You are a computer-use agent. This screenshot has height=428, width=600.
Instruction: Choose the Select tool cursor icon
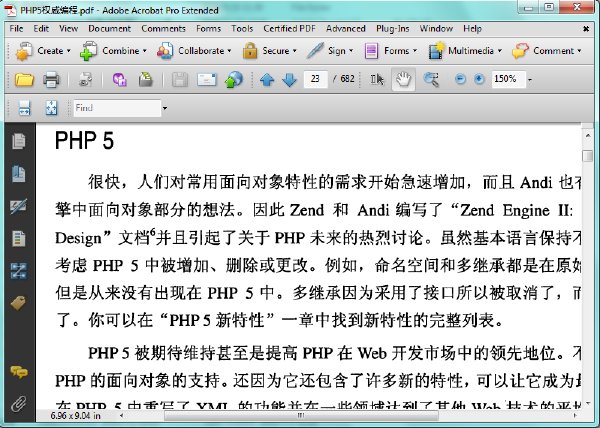377,80
